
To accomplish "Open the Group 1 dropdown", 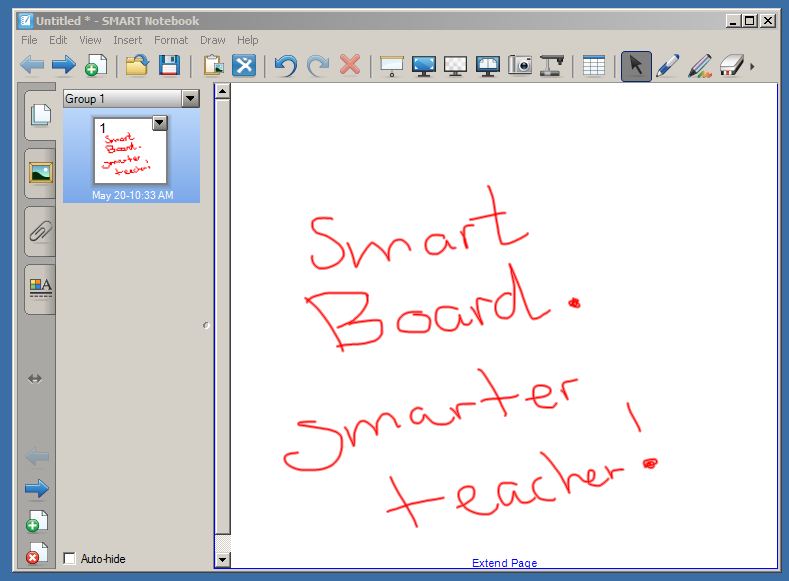I will point(190,99).
